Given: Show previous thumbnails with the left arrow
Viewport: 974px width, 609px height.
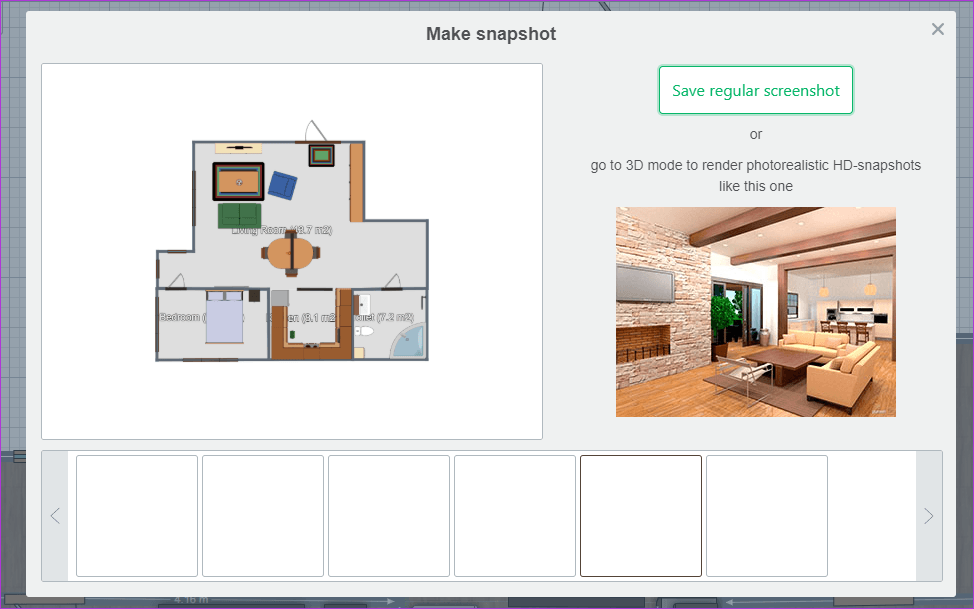Looking at the screenshot, I should point(55,516).
